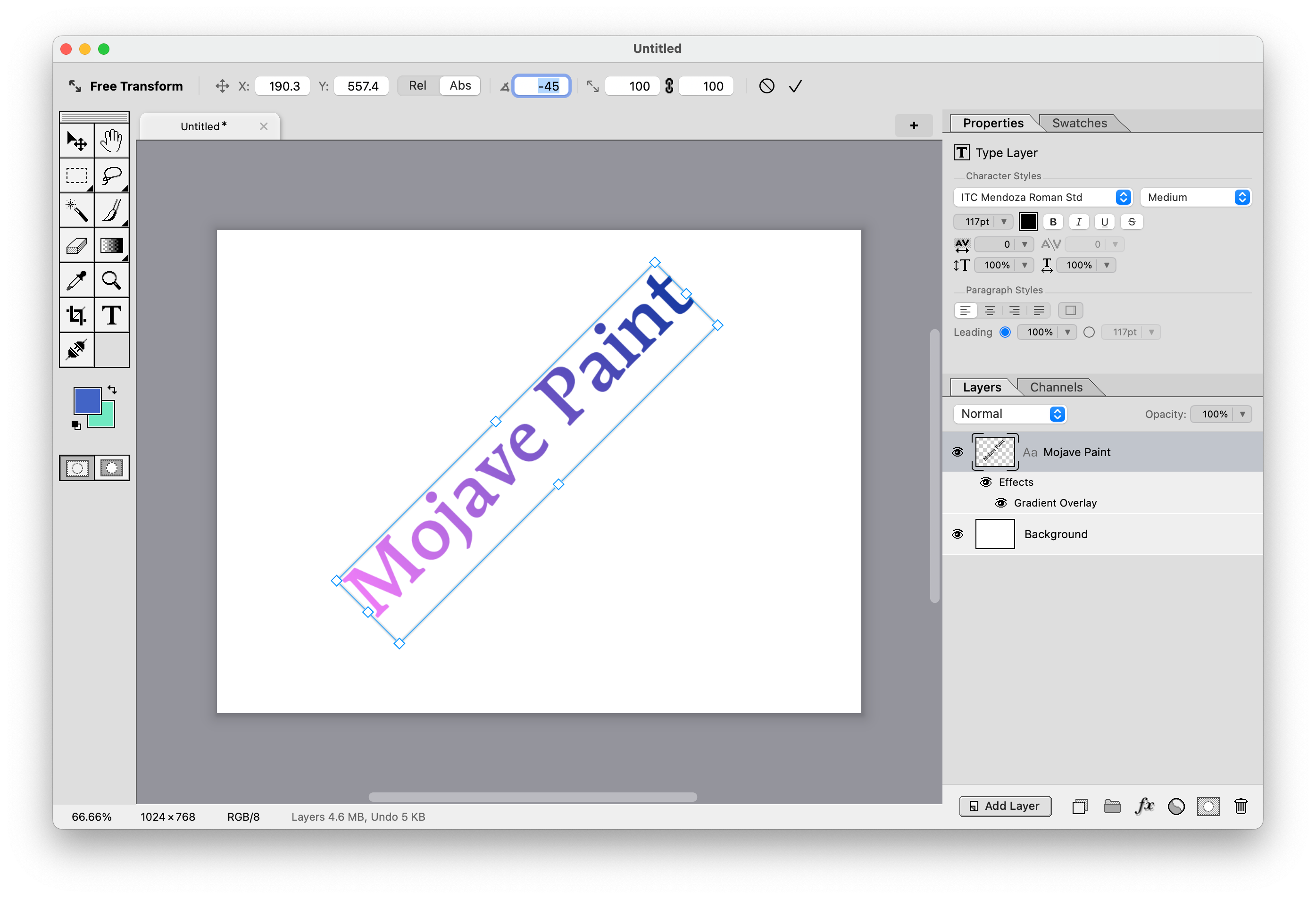1316x899 pixels.
Task: Toggle Strikethrough text style
Action: point(1132,222)
